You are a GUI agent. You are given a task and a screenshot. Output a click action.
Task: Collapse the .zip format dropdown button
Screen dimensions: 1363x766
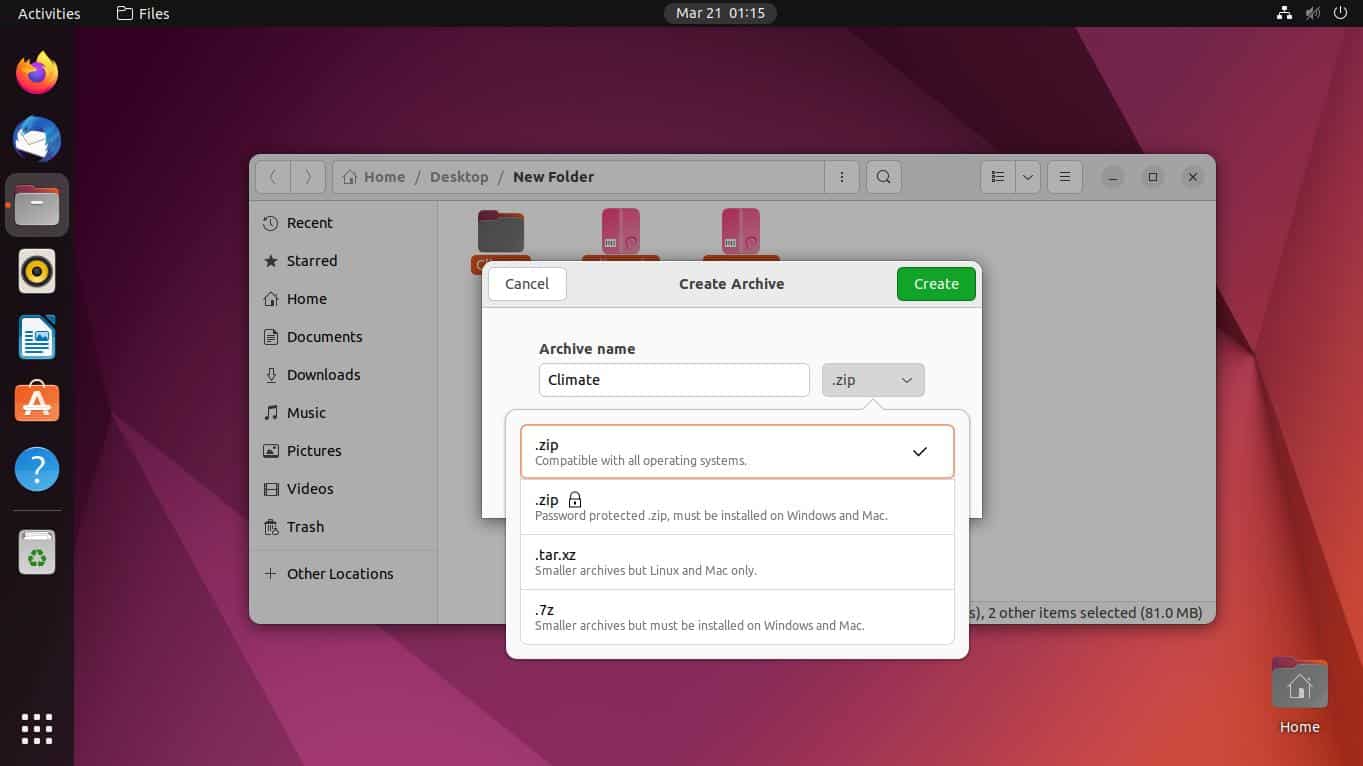tap(873, 380)
